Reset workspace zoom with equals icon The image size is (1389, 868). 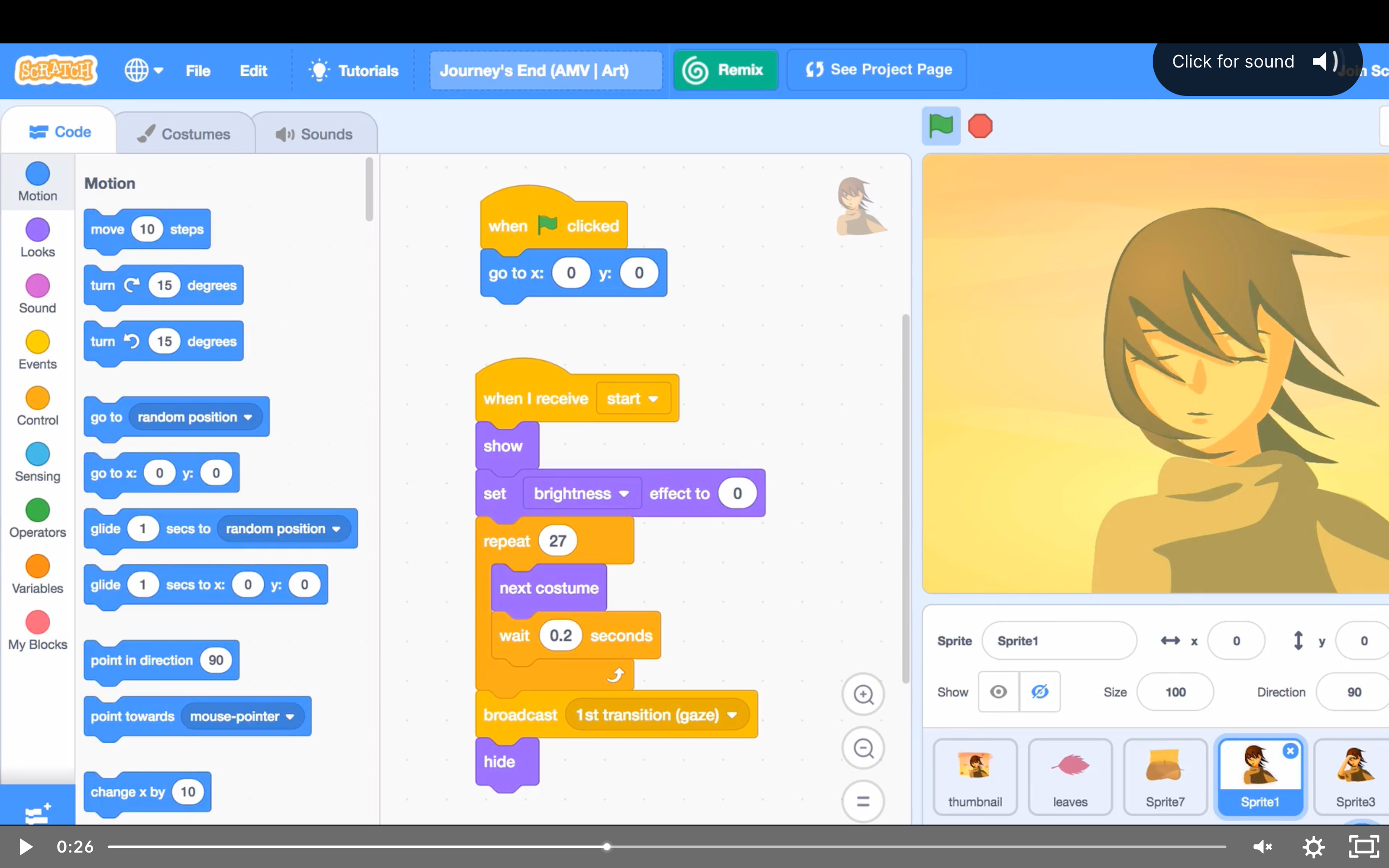(x=863, y=801)
